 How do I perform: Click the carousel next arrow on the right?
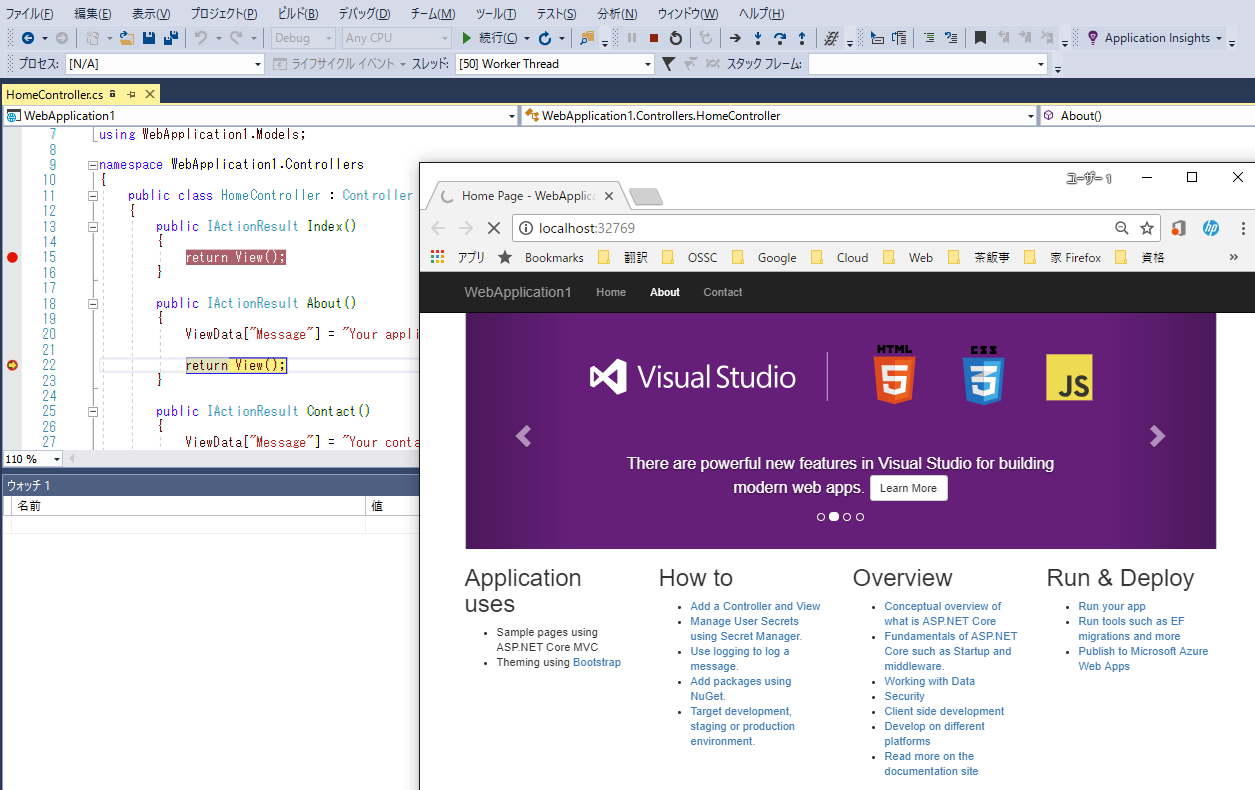click(1157, 436)
